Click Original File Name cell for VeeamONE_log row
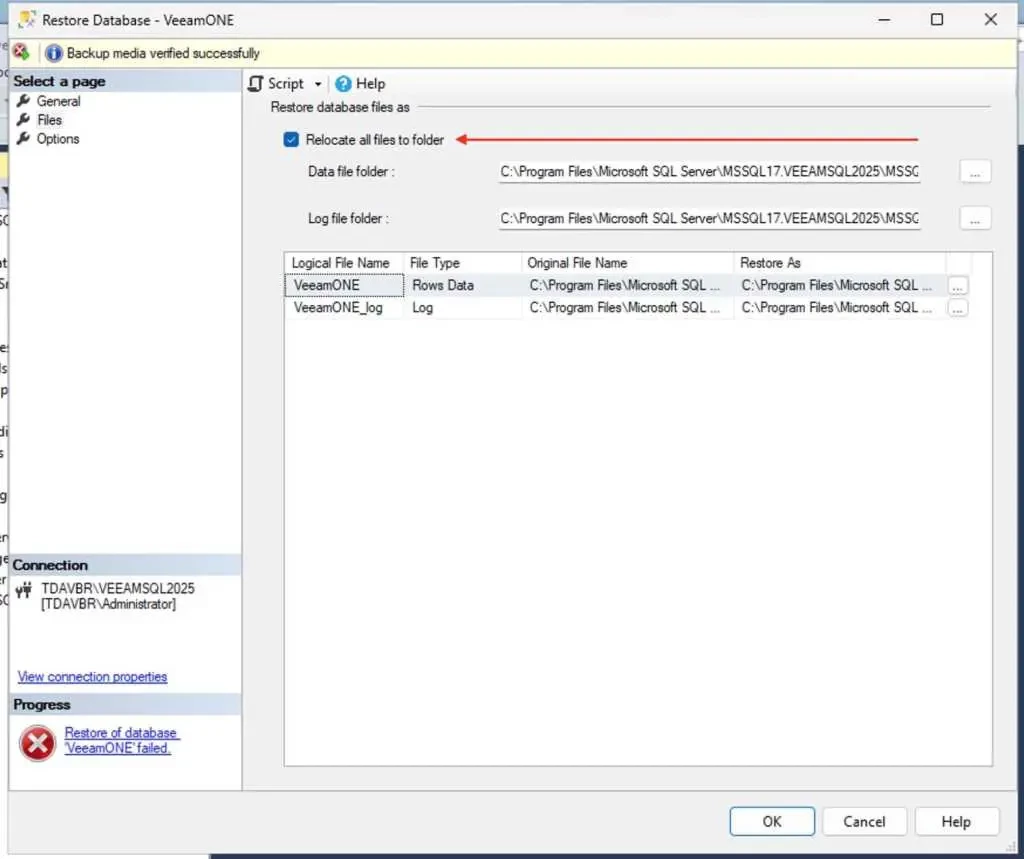The width and height of the screenshot is (1024, 859). 628,308
